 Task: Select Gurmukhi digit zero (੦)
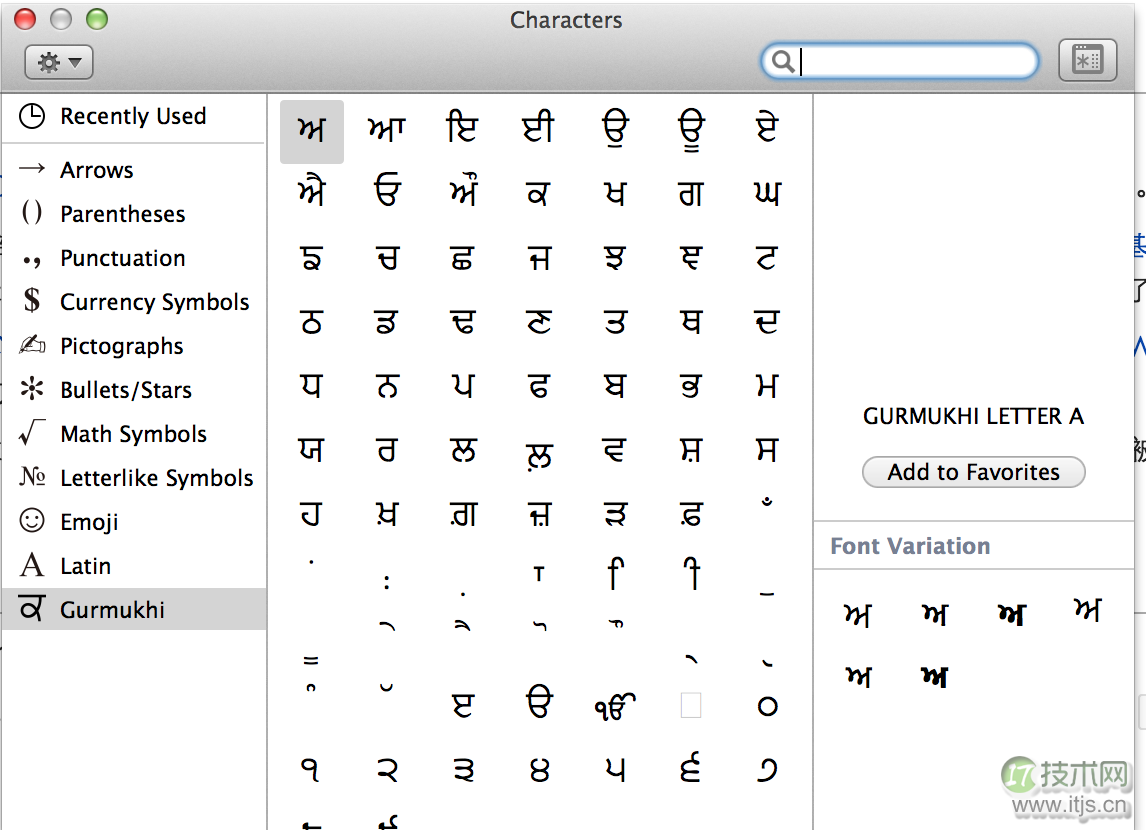tap(767, 707)
